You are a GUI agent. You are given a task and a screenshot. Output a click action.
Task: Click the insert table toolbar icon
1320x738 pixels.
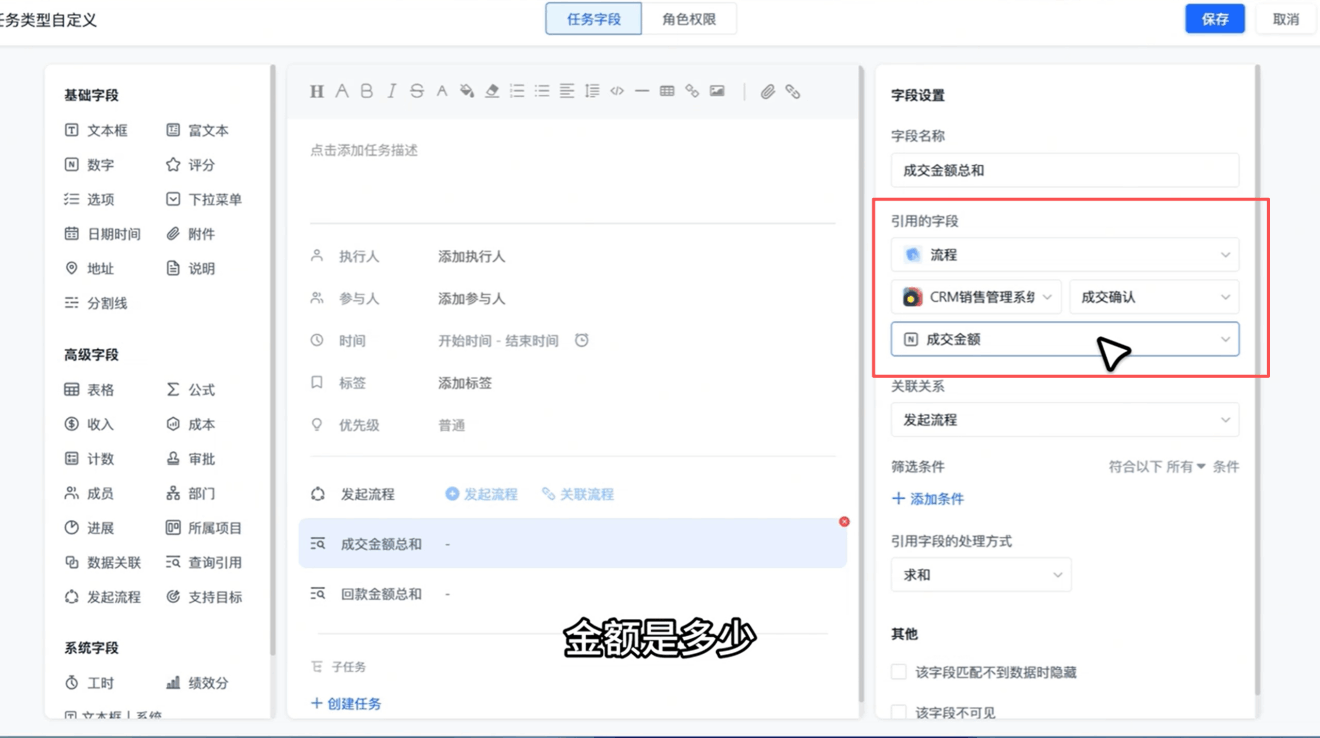pyautogui.click(x=667, y=91)
